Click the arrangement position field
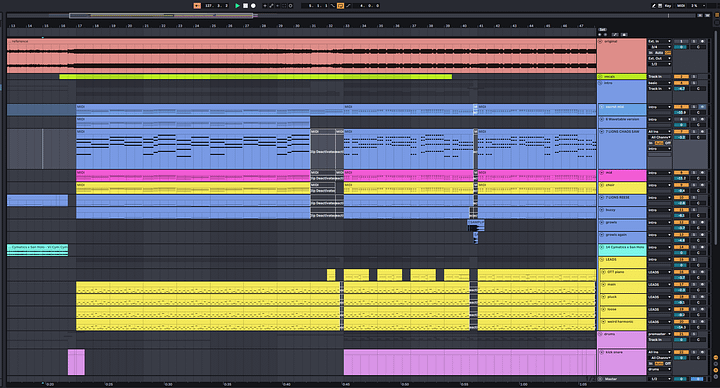 coord(217,6)
